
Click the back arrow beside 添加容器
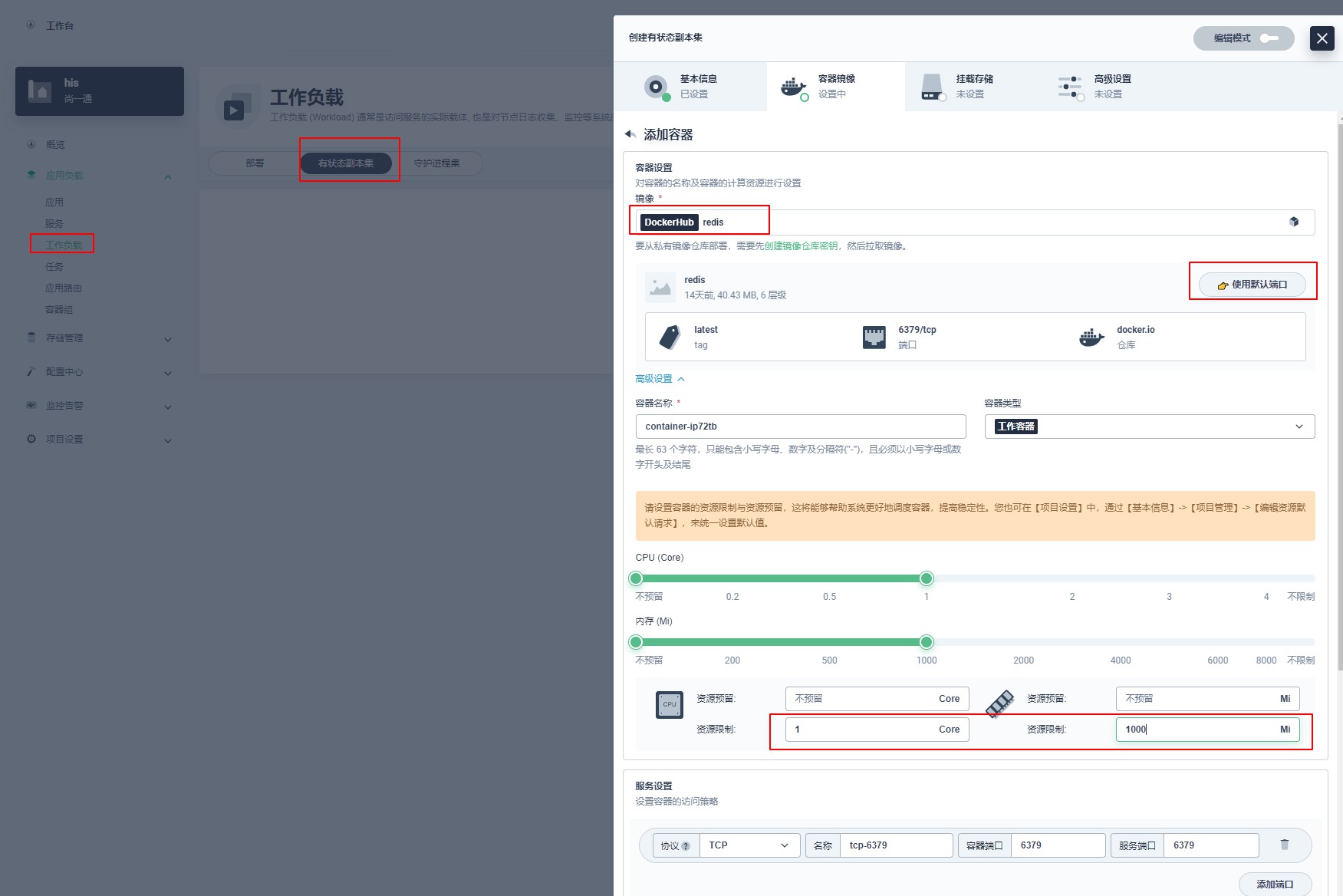coord(630,134)
